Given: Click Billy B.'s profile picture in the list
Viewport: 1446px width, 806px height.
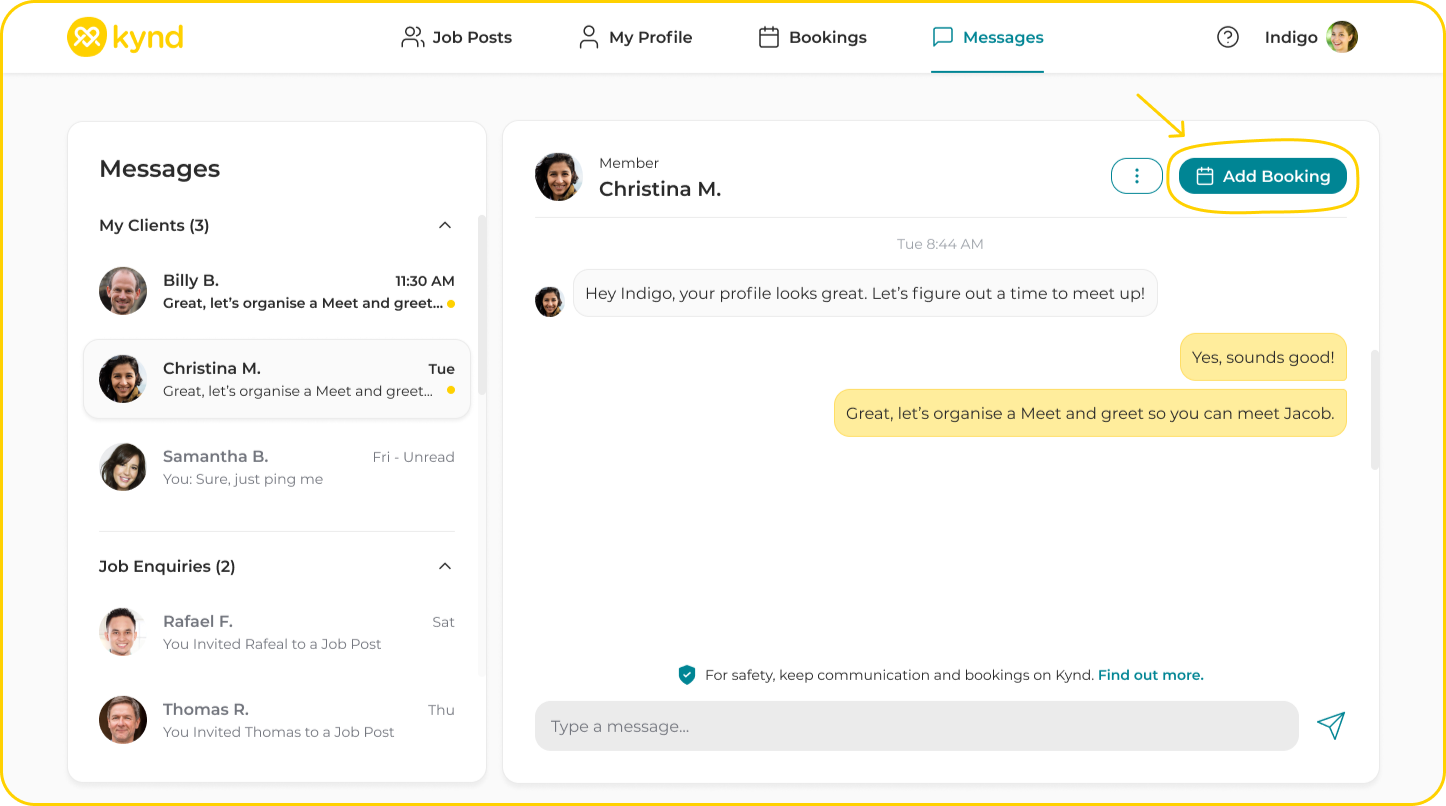Looking at the screenshot, I should [123, 291].
